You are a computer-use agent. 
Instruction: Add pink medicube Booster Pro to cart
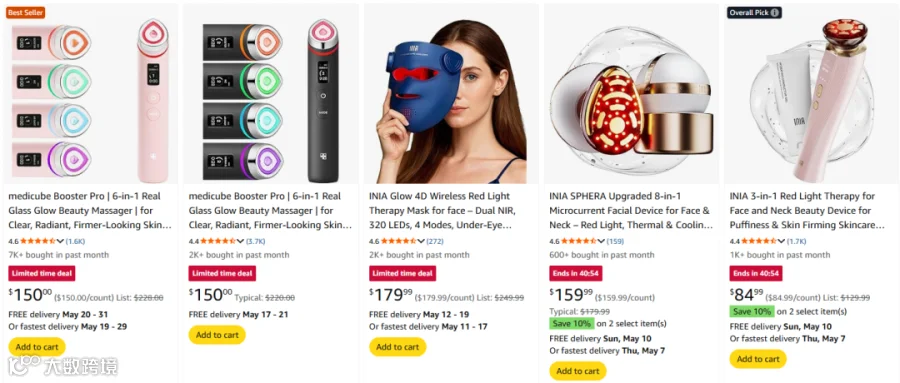tap(37, 347)
